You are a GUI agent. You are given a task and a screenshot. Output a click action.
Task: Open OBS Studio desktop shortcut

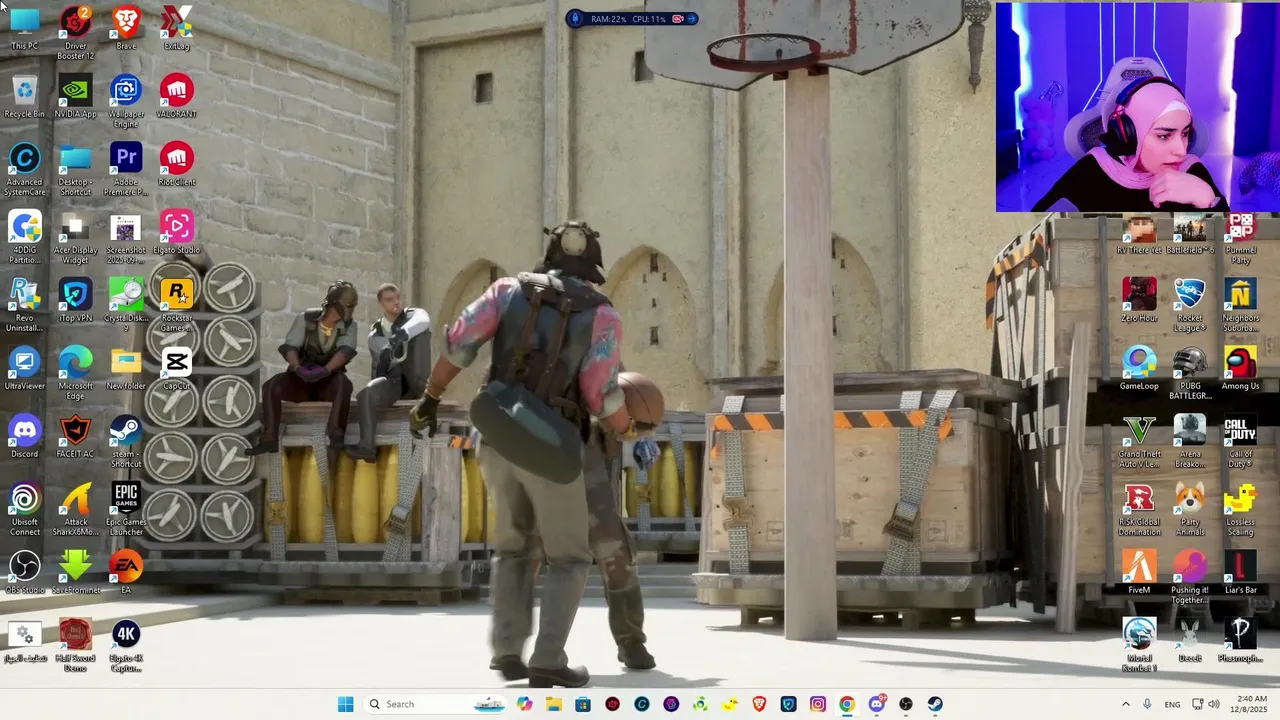click(24, 572)
